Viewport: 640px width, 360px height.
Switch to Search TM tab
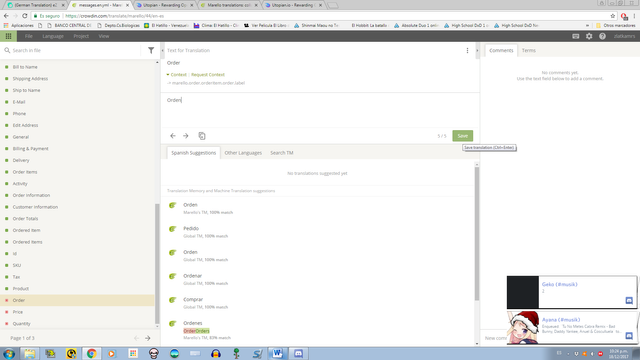(282, 153)
